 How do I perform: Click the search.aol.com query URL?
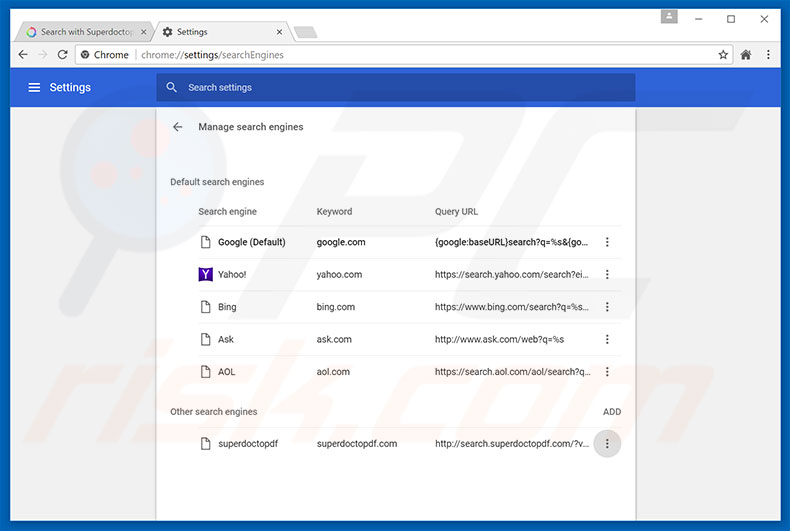click(512, 372)
